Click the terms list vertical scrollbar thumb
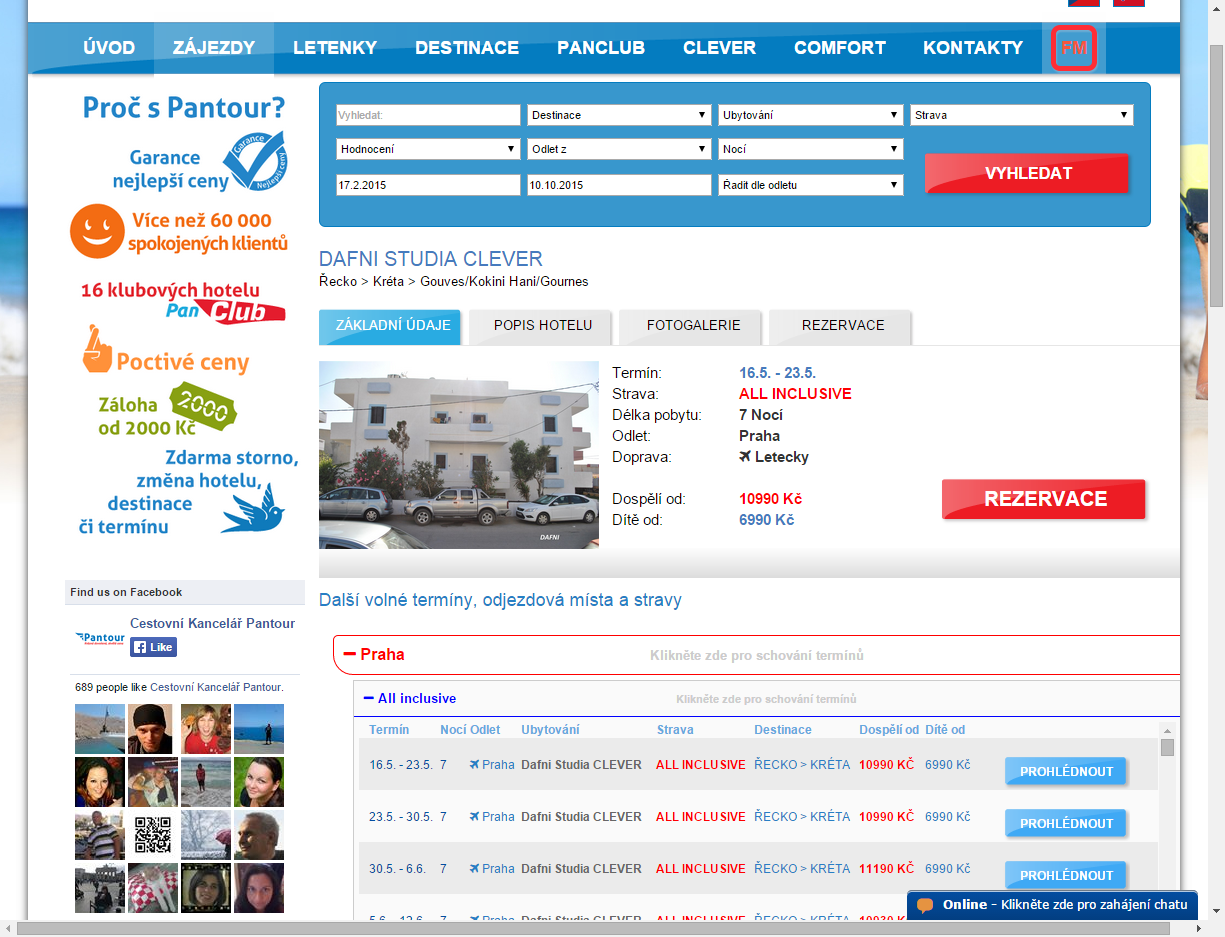The height and width of the screenshot is (937, 1225). [1167, 747]
